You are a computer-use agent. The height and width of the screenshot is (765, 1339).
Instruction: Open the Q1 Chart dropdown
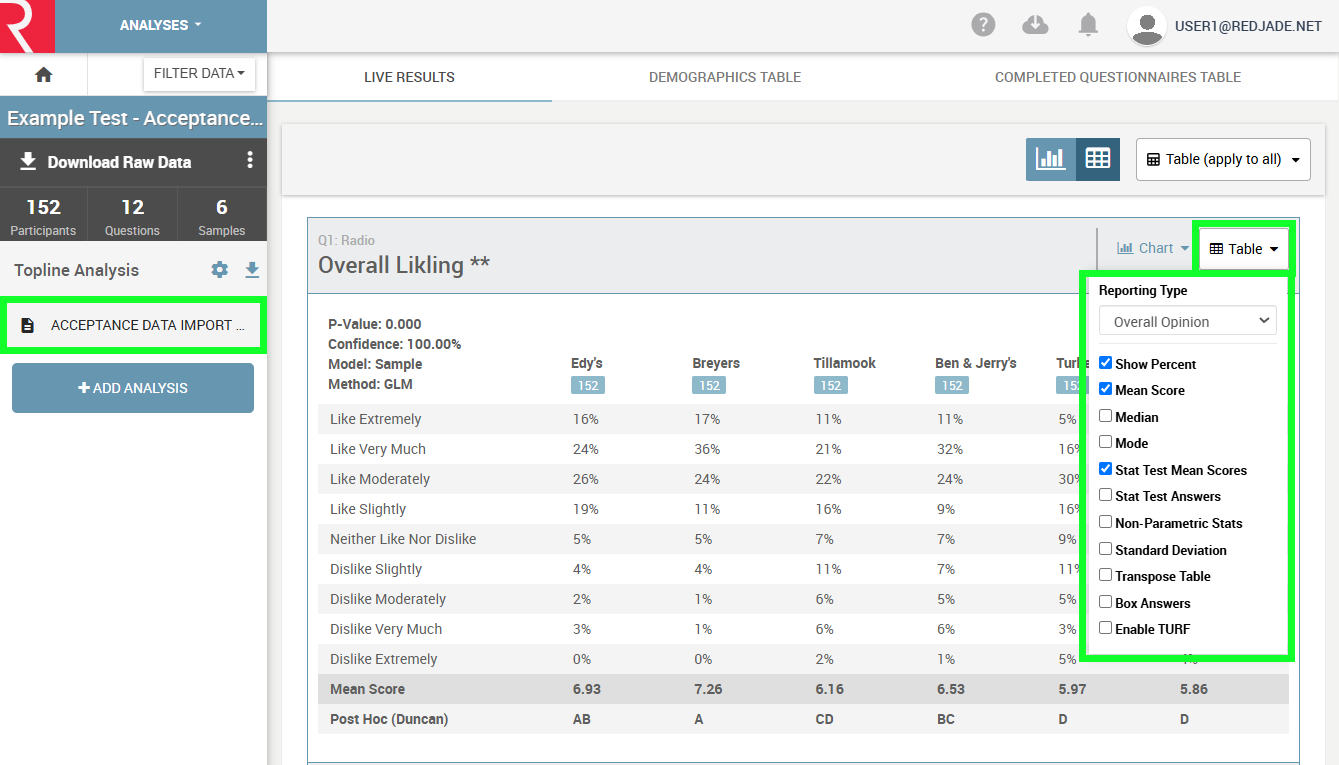coord(1152,248)
